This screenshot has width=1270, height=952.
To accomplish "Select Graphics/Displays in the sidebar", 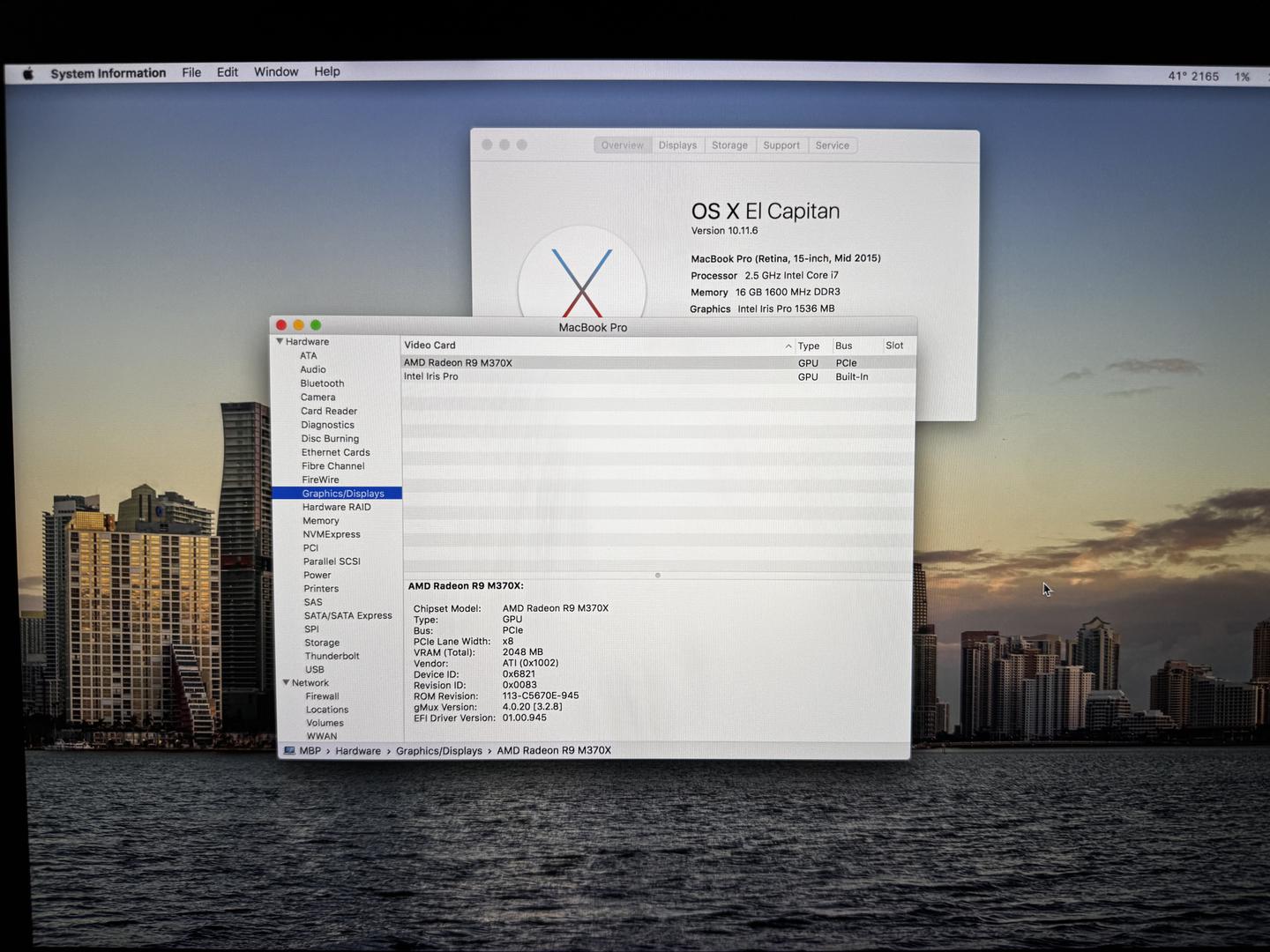I will tap(337, 494).
